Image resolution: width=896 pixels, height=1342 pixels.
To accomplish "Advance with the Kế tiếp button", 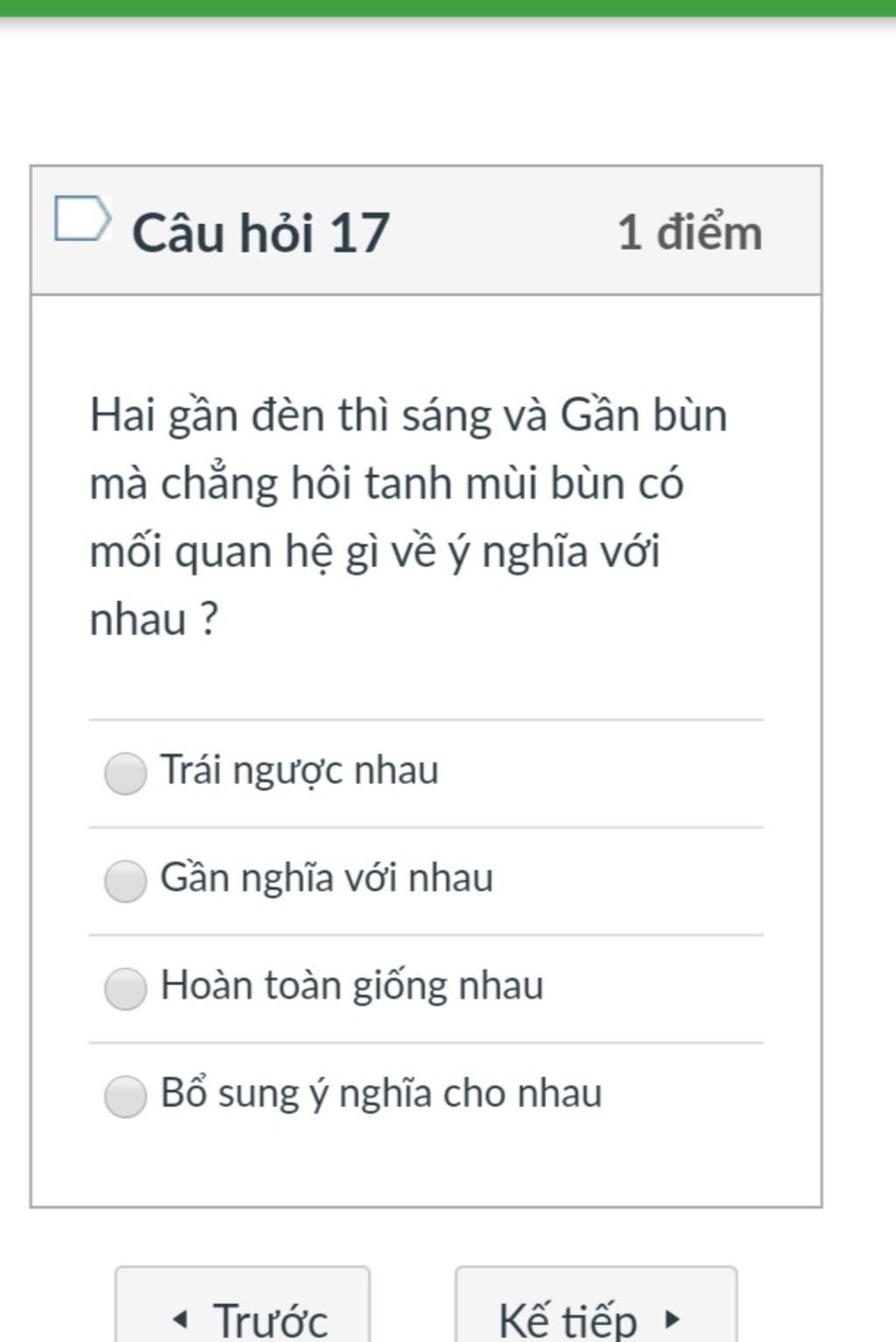I will [x=595, y=1312].
